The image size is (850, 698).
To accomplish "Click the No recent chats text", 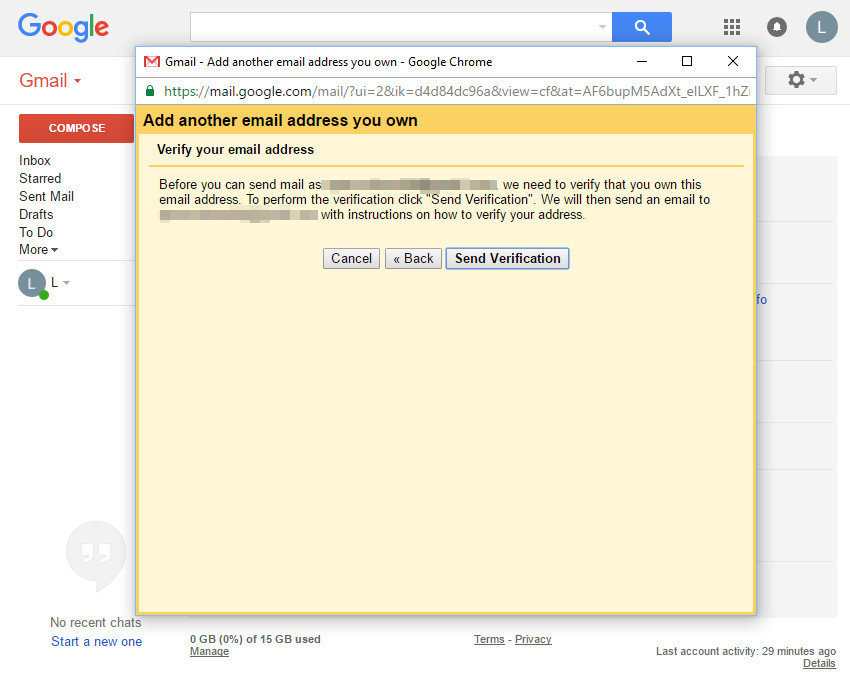I will tap(95, 623).
